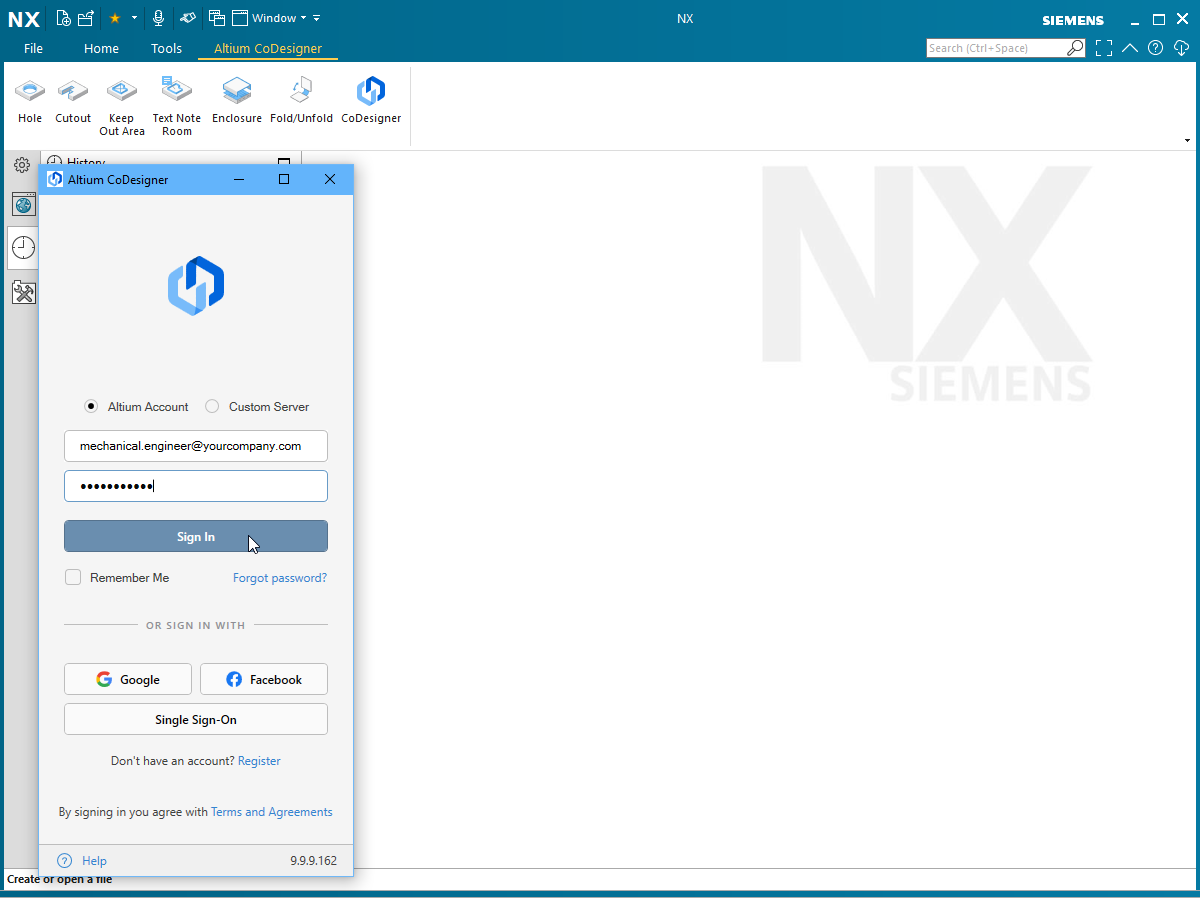Open the Window dropdown menu
The height and width of the screenshot is (898, 1200).
click(270, 18)
